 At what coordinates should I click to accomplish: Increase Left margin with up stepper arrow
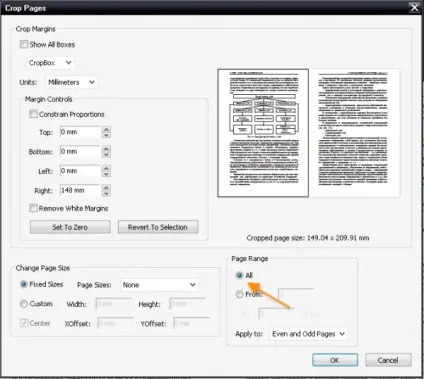point(106,168)
